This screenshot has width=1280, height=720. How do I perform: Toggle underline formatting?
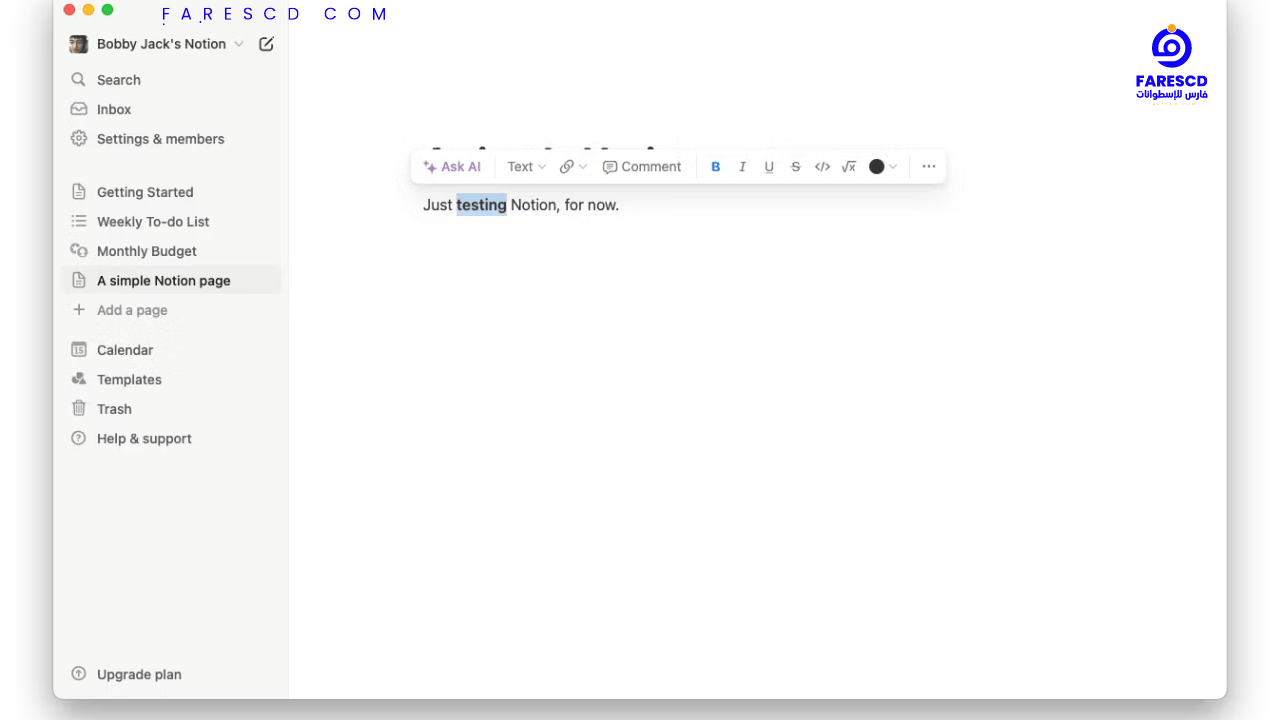(769, 167)
